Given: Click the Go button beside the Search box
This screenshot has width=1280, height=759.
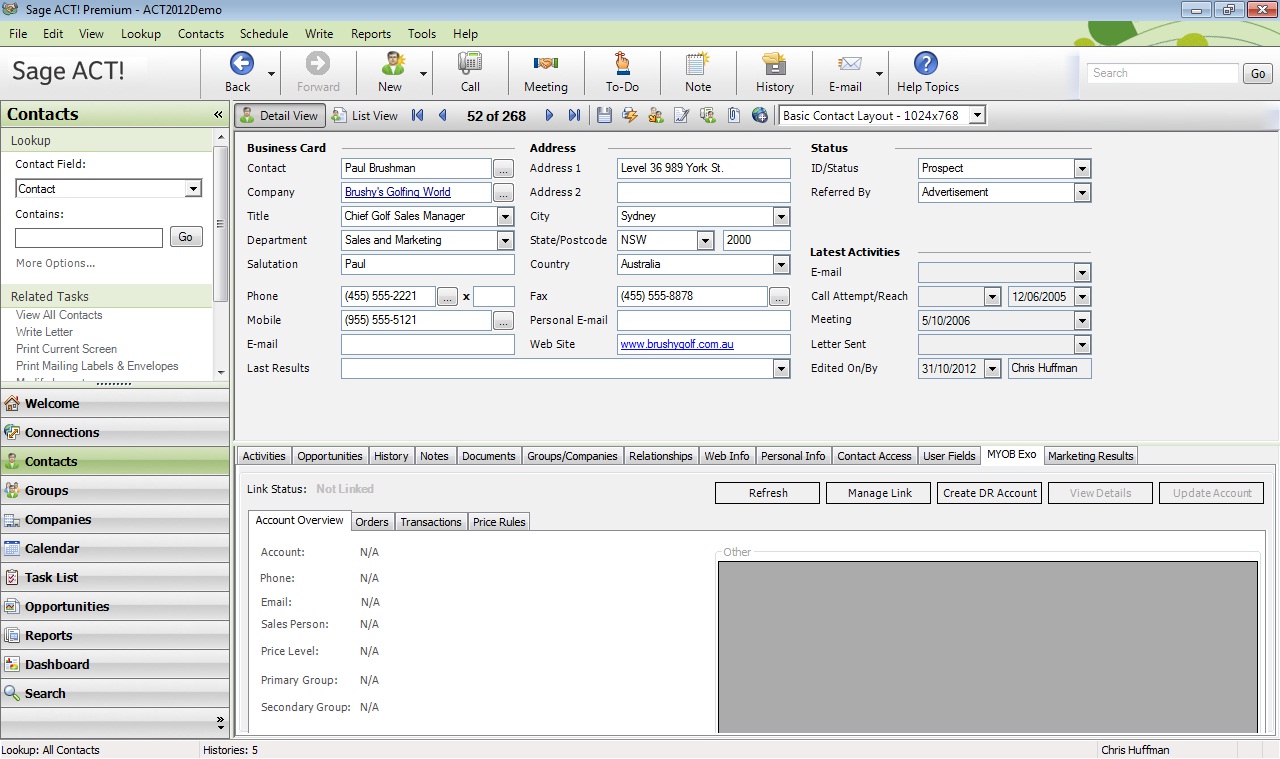Looking at the screenshot, I should click(1258, 73).
